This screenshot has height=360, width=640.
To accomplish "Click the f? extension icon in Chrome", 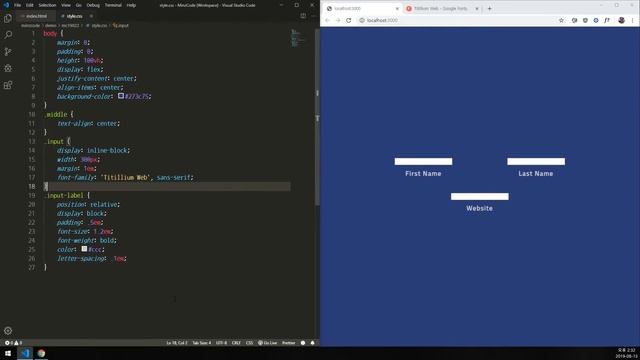I will click(x=607, y=20).
